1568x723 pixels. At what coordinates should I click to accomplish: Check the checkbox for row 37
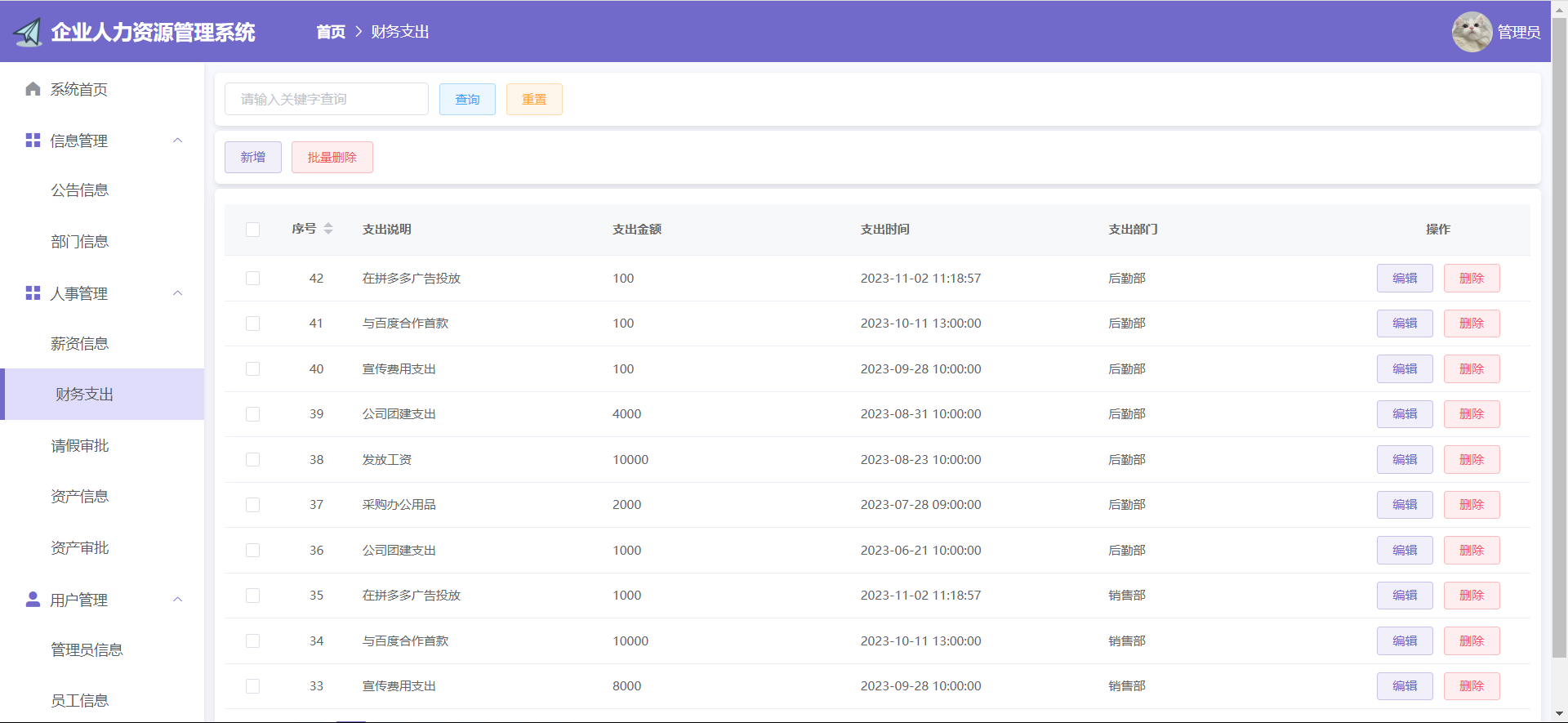click(253, 505)
